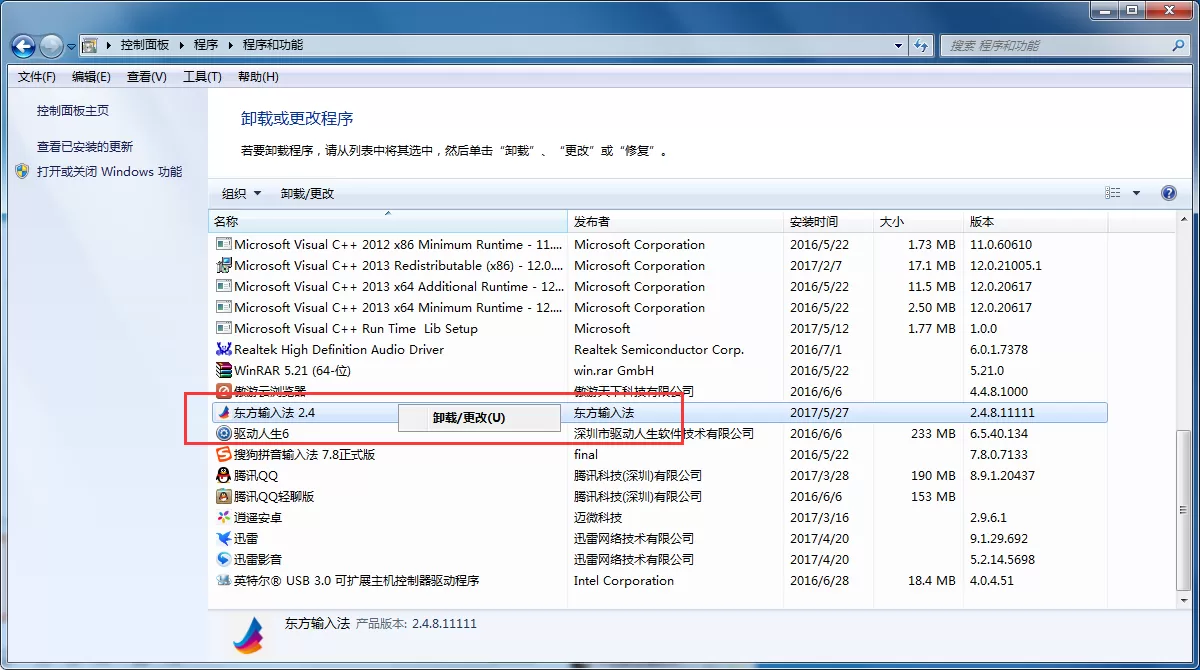Image resolution: width=1200 pixels, height=670 pixels.
Task: Open the 控制面板主页 link
Action: [73, 111]
